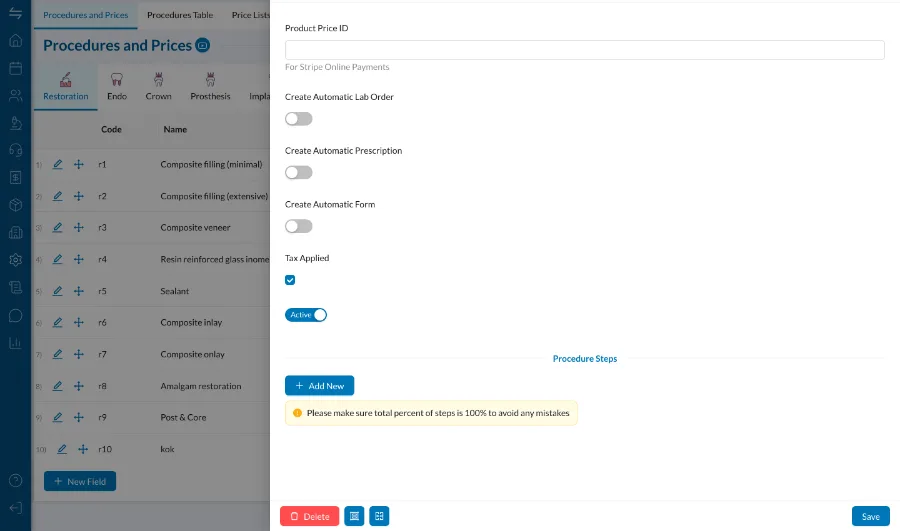Click the video icon beside Procedures and Prices heading
This screenshot has height=531, width=900.
coord(203,45)
